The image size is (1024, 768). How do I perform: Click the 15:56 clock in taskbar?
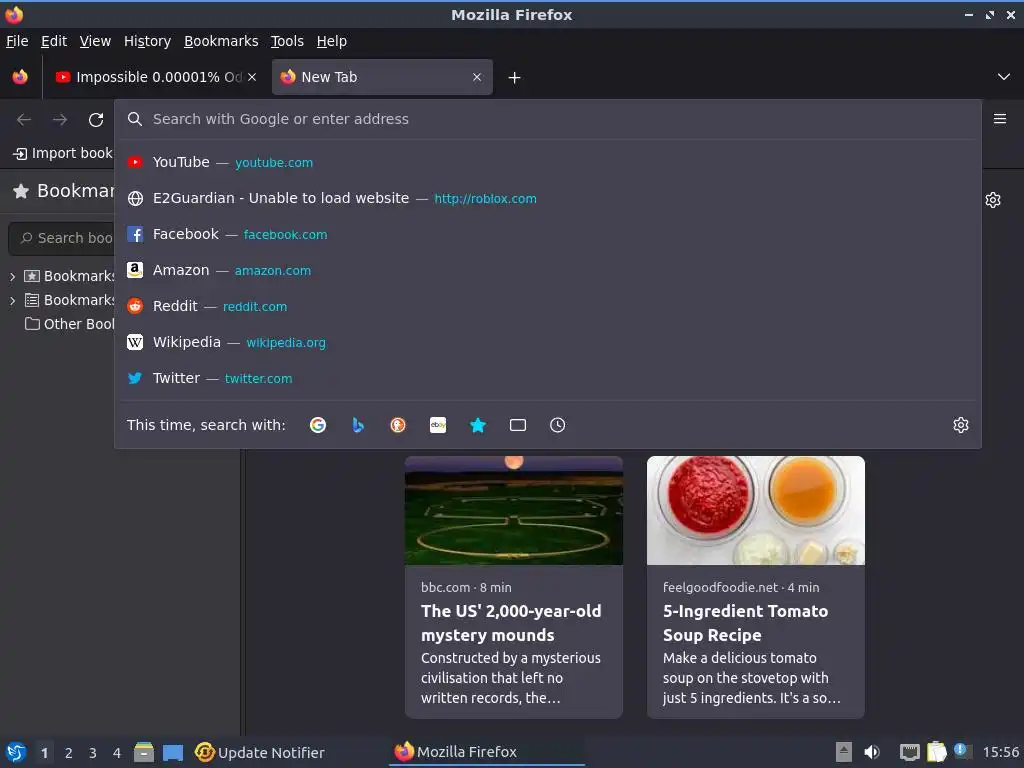pos(1000,752)
